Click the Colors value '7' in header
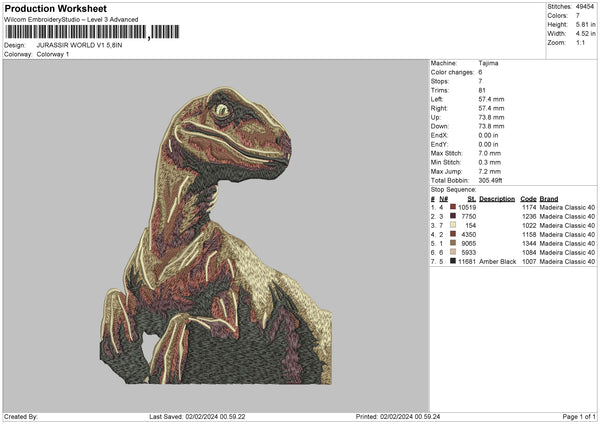The image size is (600, 424). (x=578, y=16)
